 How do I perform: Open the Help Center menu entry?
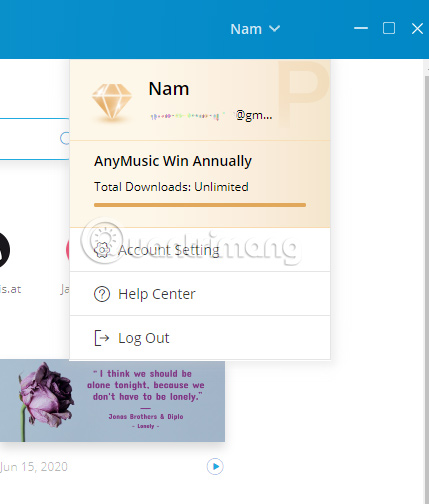[200, 294]
